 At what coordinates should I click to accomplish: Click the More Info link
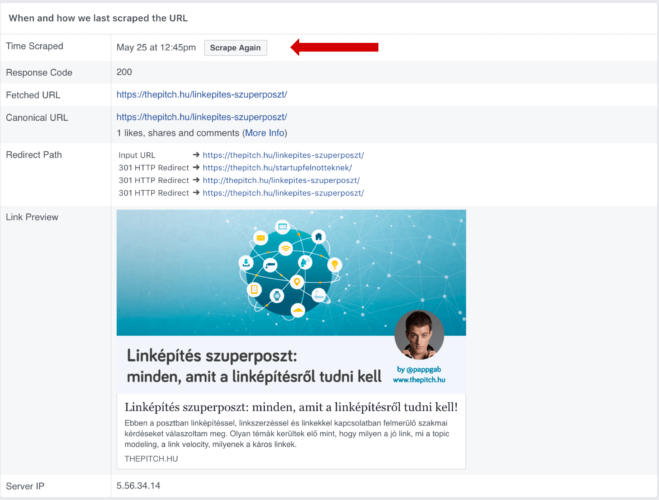[264, 133]
